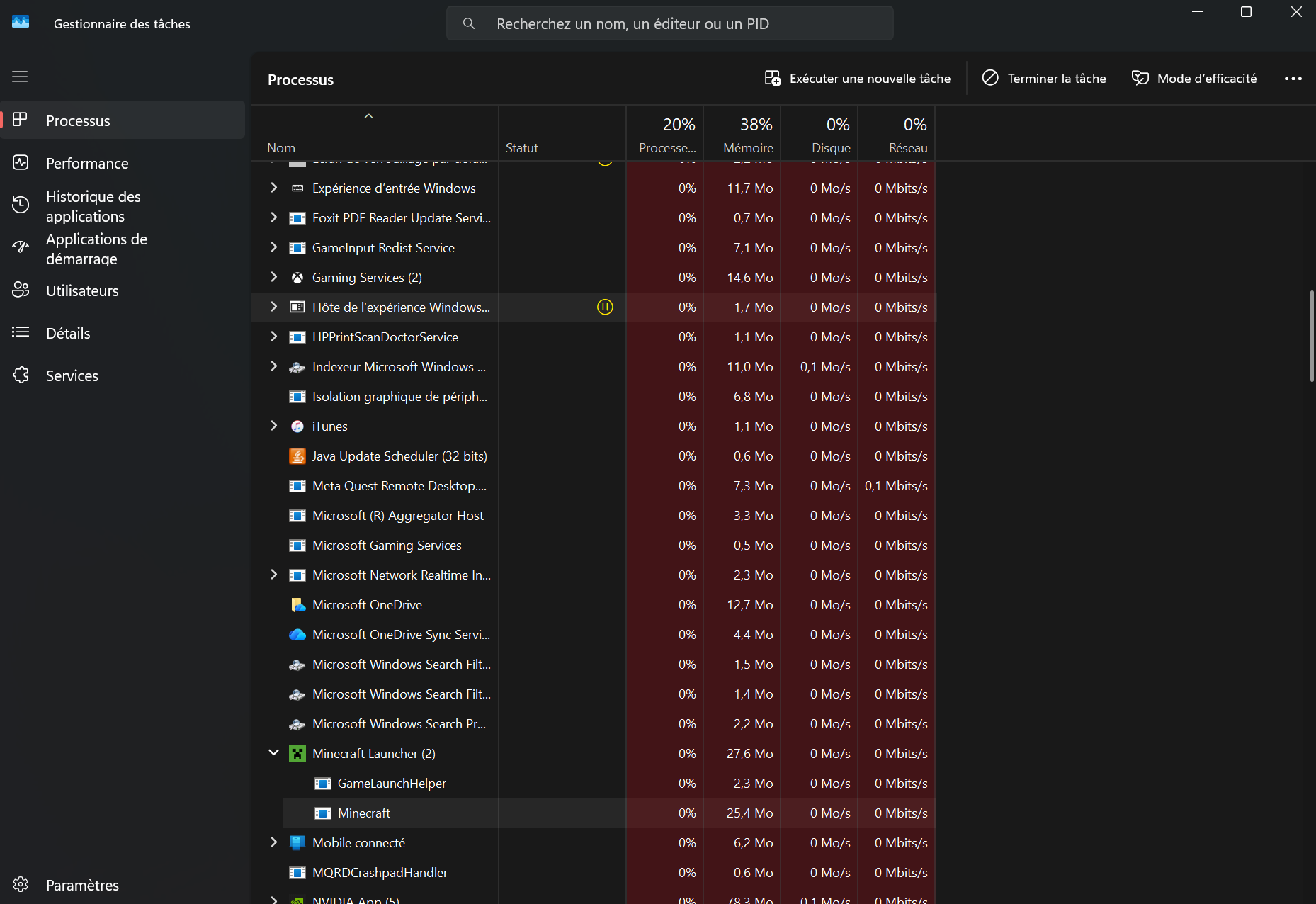Screen dimensions: 1316x904
Task: Click the Microsoft OneDrive folder icon
Action: coord(297,605)
